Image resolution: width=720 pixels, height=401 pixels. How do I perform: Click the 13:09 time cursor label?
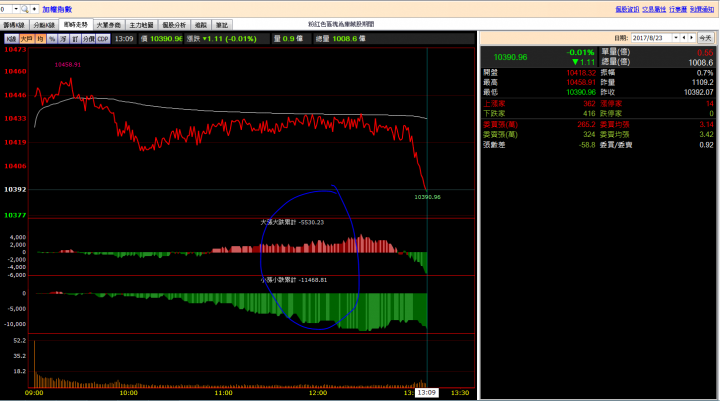(x=427, y=393)
